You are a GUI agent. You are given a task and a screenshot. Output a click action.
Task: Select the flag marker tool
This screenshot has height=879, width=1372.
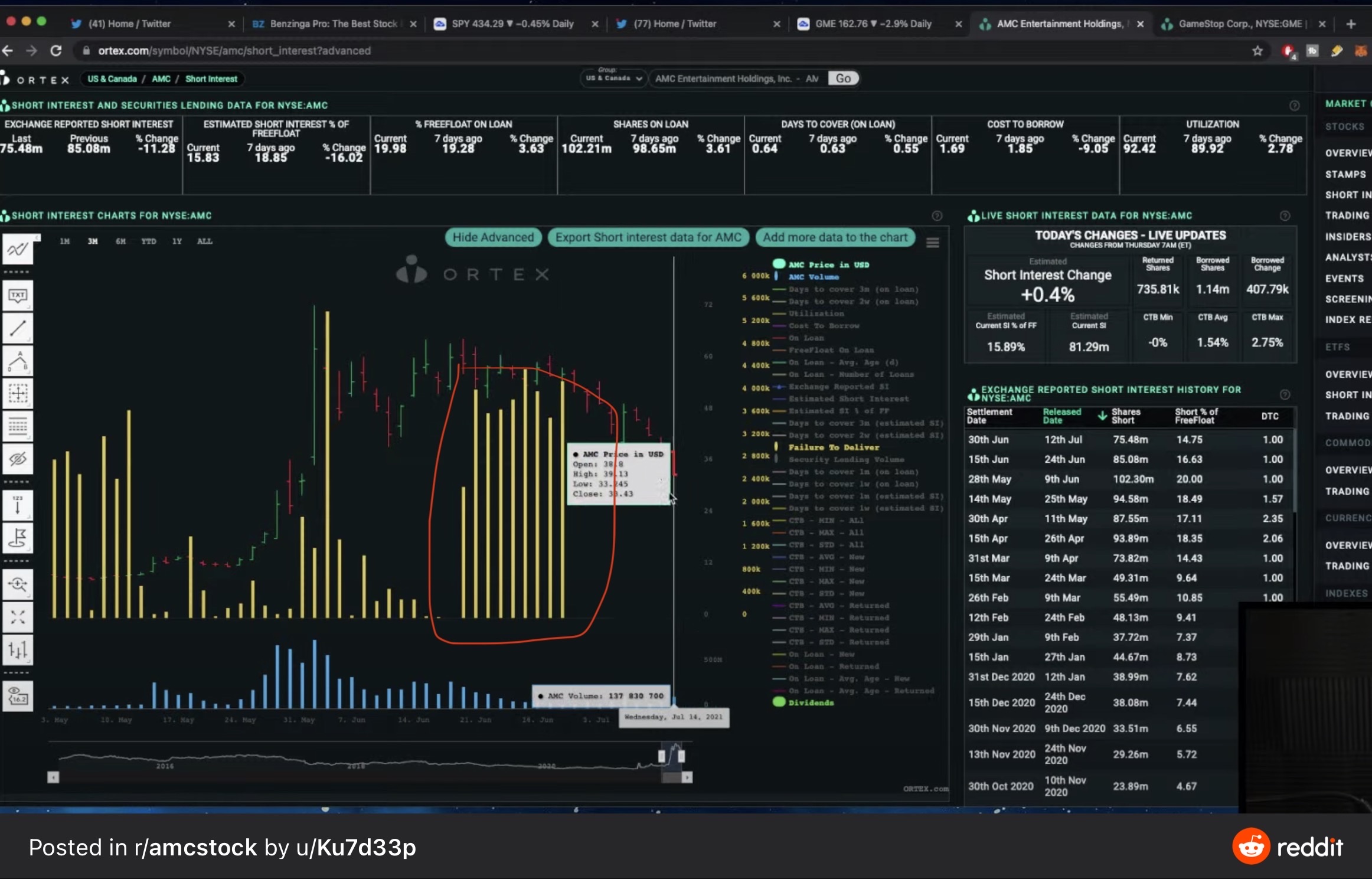click(x=18, y=538)
